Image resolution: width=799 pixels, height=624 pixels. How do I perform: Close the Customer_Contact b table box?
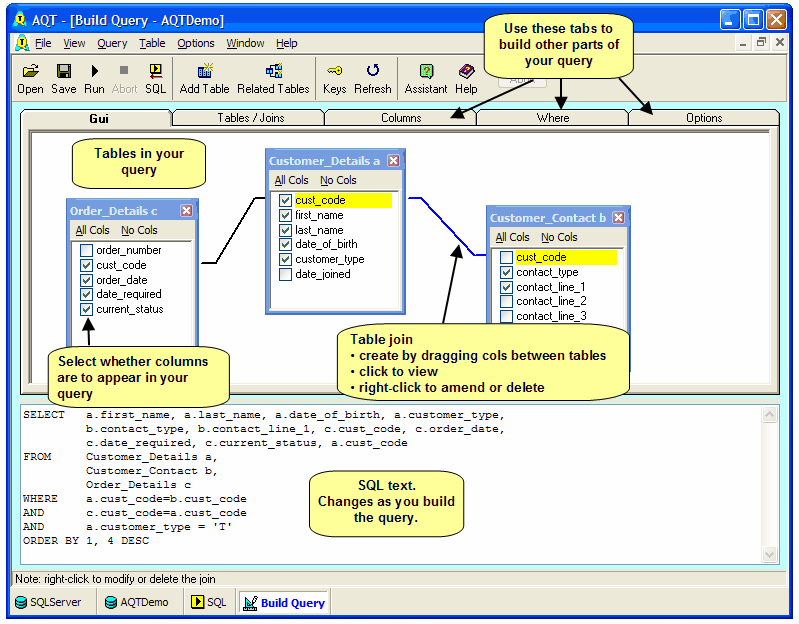[619, 218]
